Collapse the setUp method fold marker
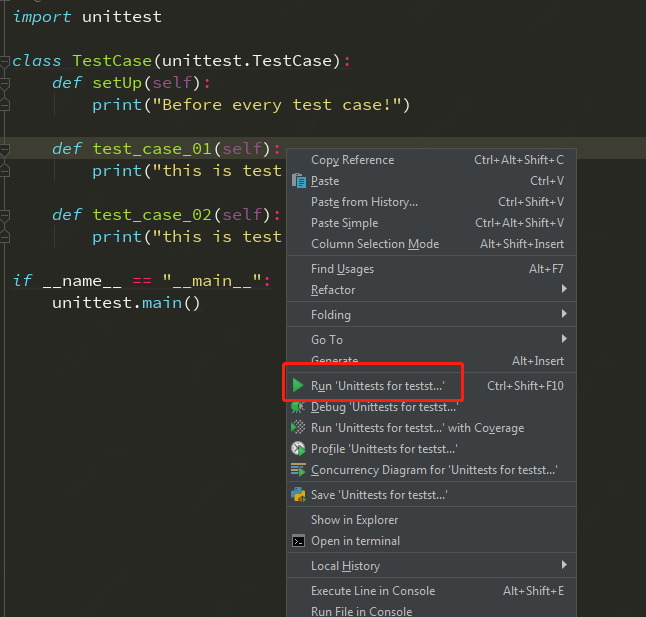Image resolution: width=646 pixels, height=617 pixels. pos(5,84)
